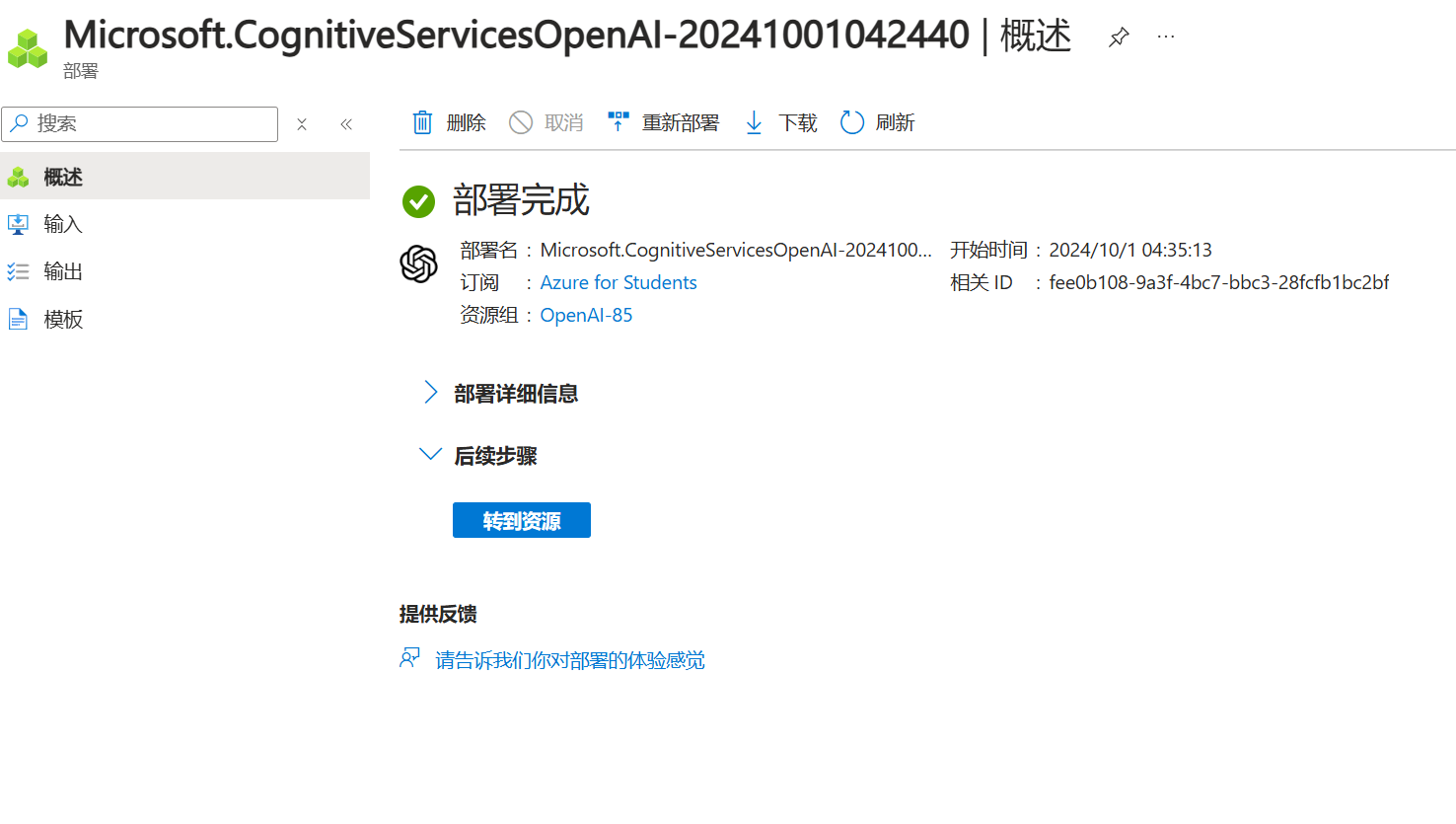Click the green cubes deployment icon in header

28,48
